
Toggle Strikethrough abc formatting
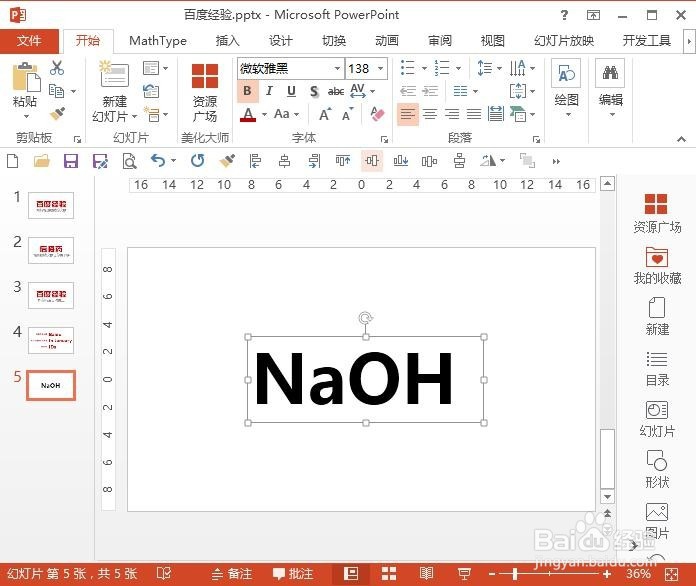[336, 91]
